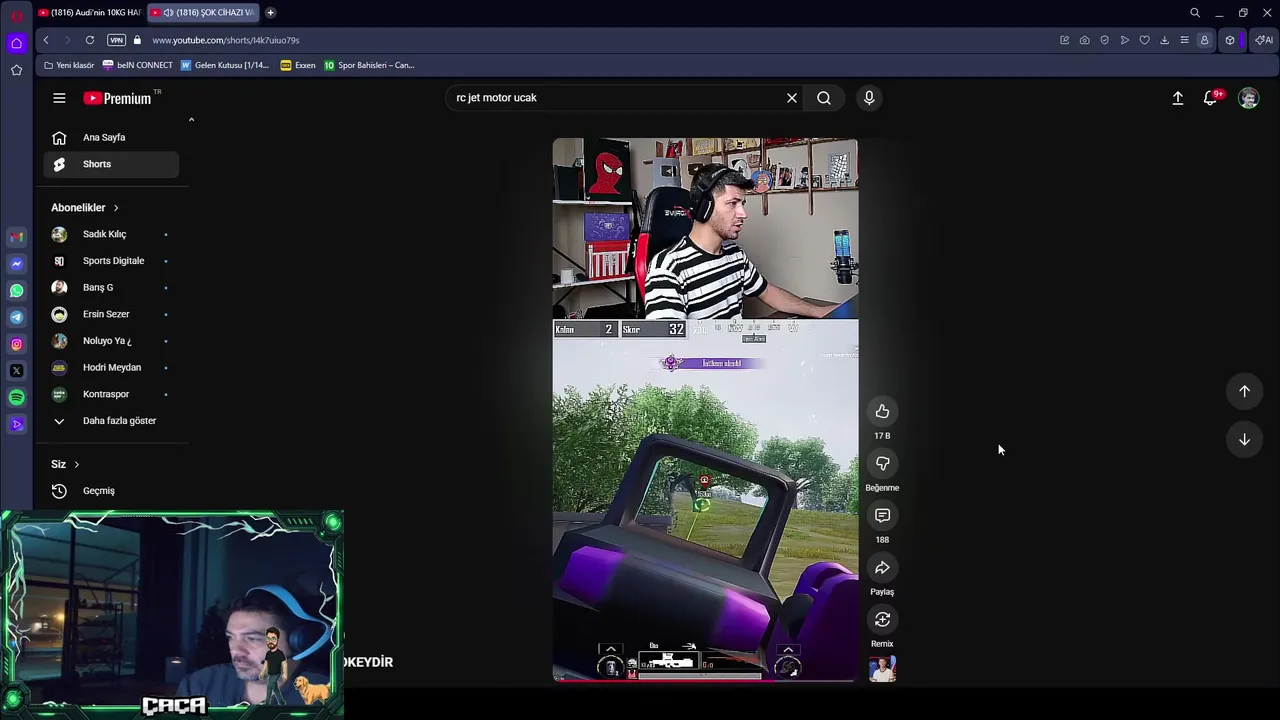Open Instagram in Opera sidebar
Screen dimensions: 1280x720
click(16, 344)
